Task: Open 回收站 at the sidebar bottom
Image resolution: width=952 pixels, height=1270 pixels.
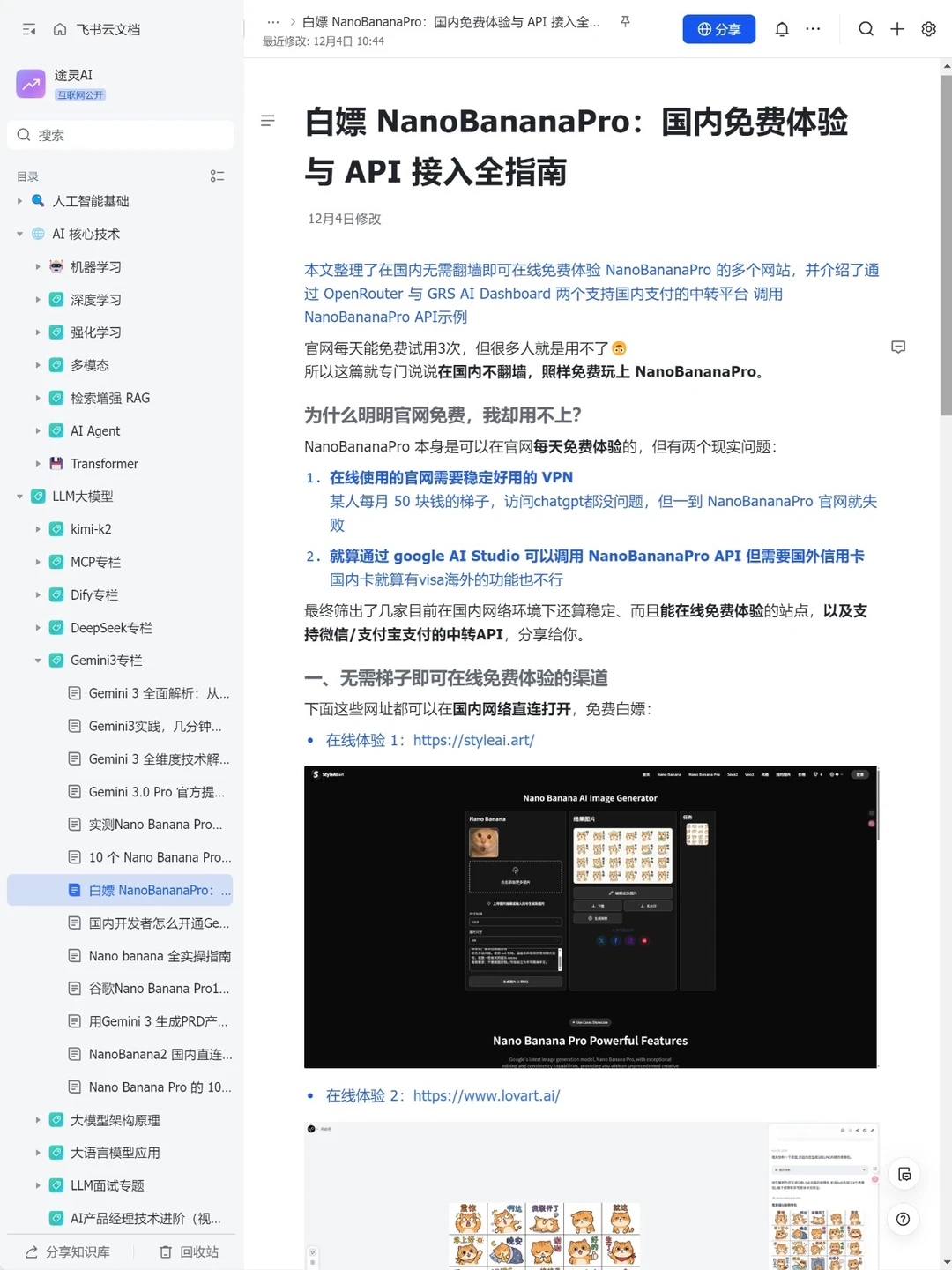Action: (x=189, y=1251)
